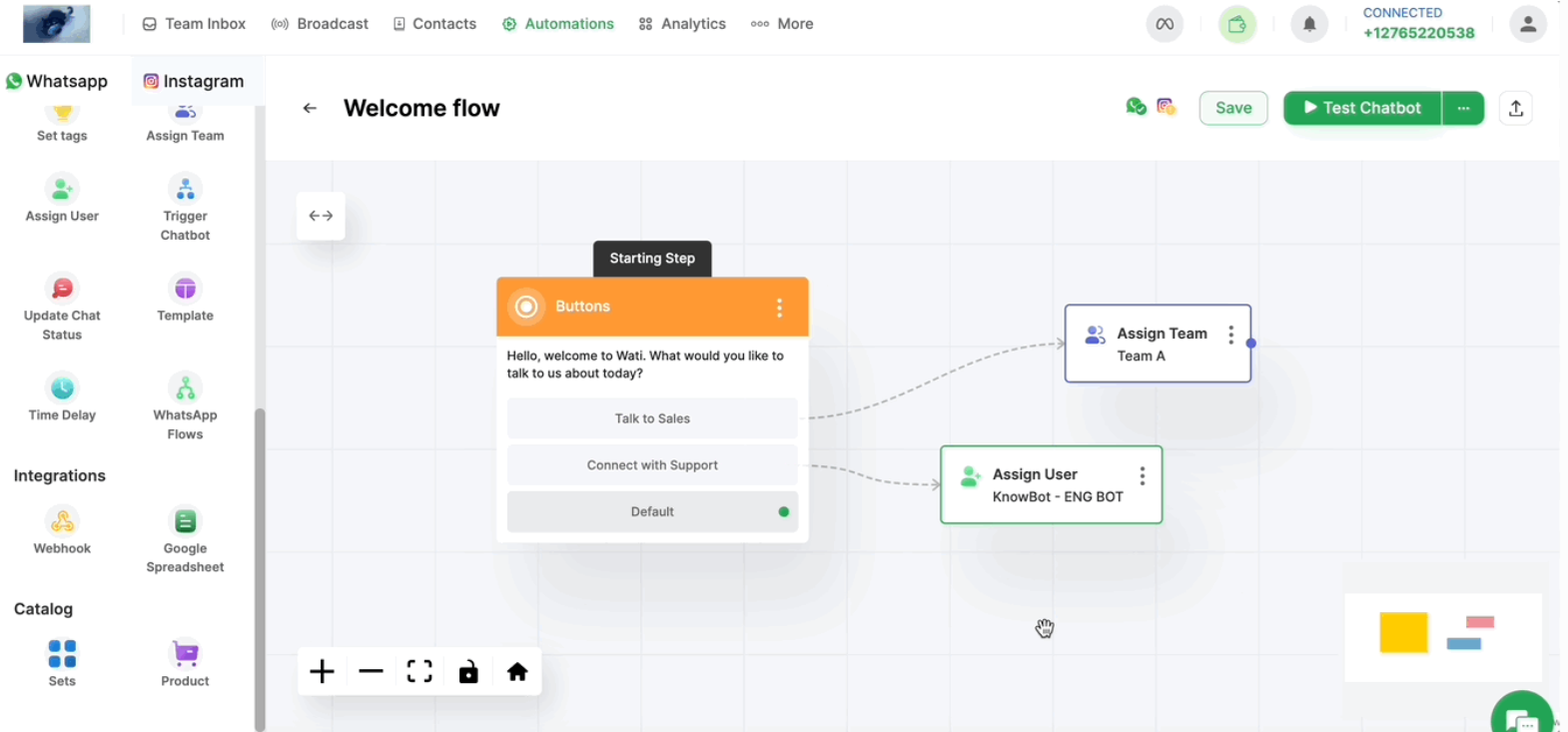Zoom out with the minus icon
The image size is (1568, 732).
tap(371, 672)
